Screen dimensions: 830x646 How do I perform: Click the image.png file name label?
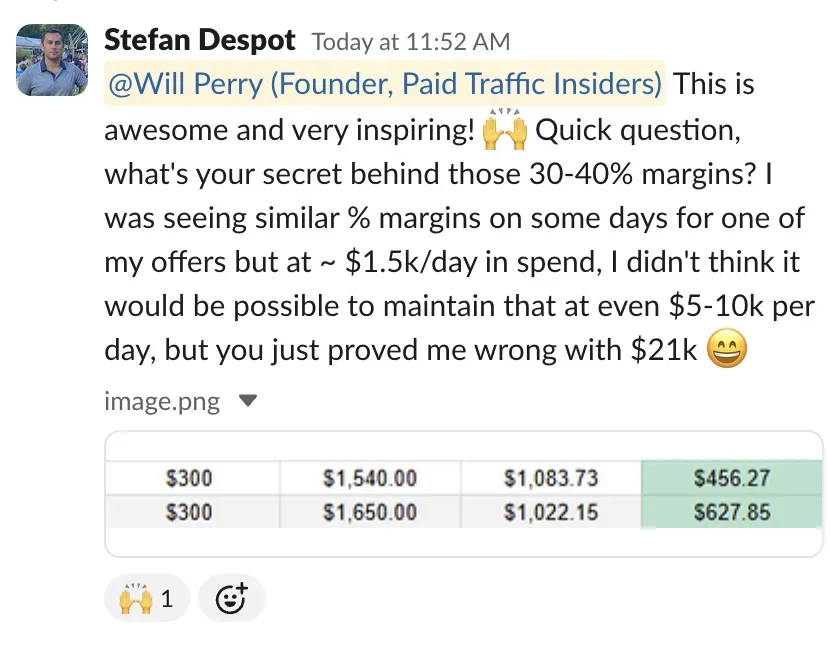pos(162,402)
